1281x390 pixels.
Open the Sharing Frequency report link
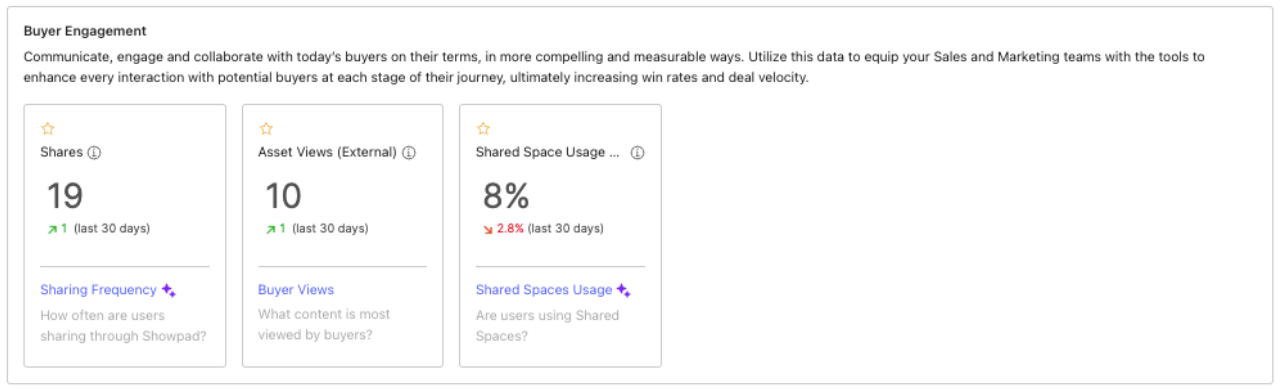98,290
